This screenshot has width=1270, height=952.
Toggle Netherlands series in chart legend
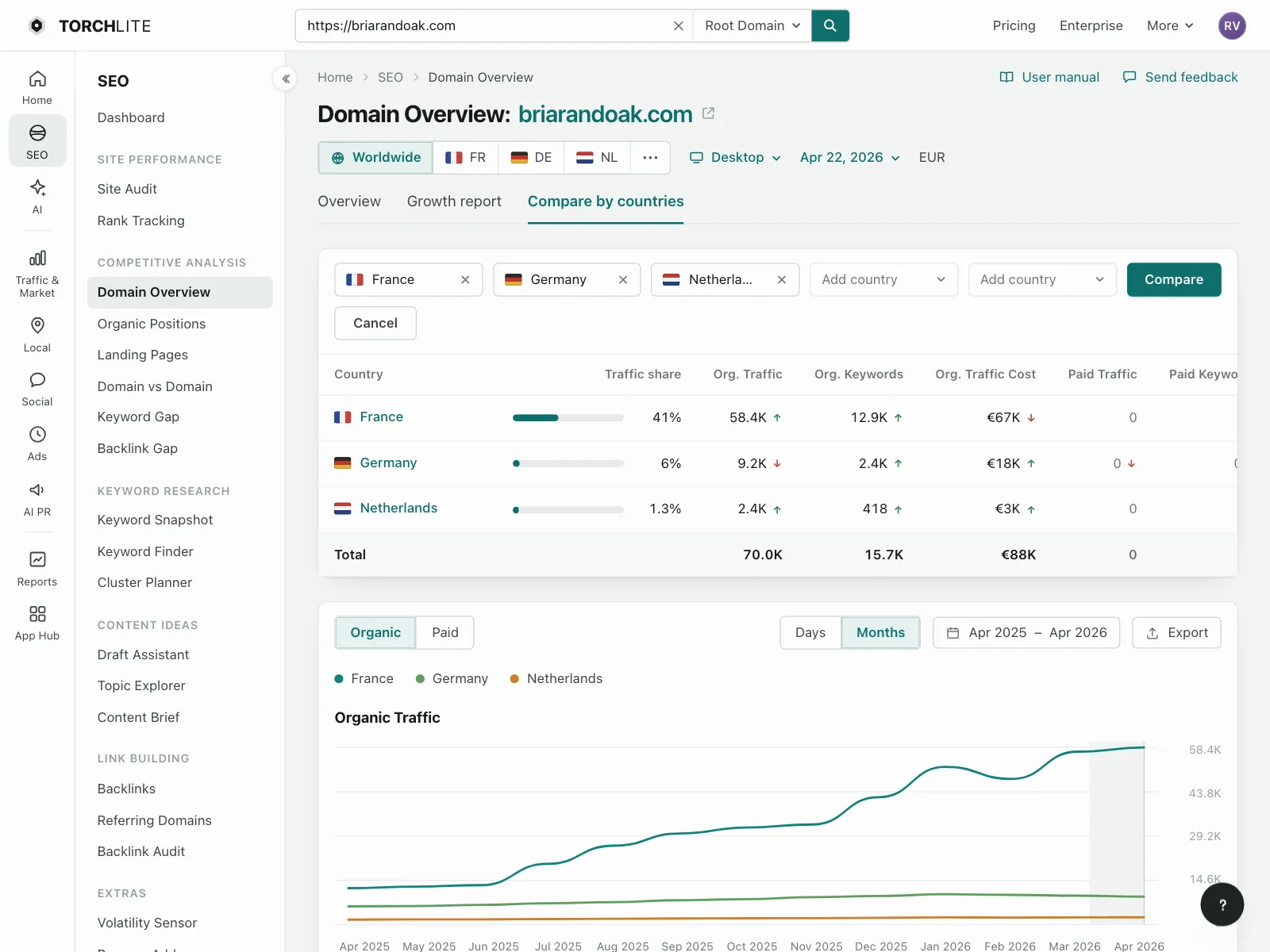(x=556, y=678)
